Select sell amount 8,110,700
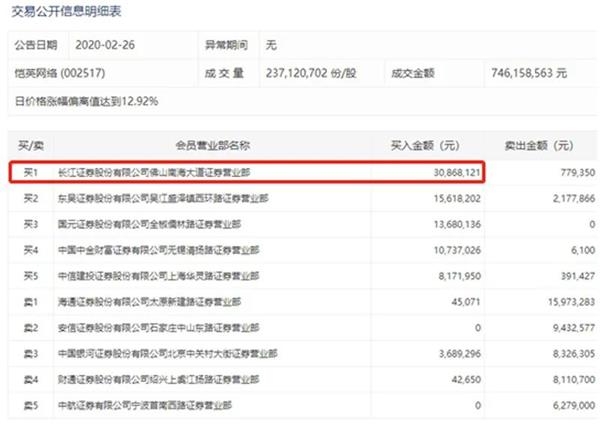Image resolution: width=600 pixels, height=425 pixels. (574, 379)
